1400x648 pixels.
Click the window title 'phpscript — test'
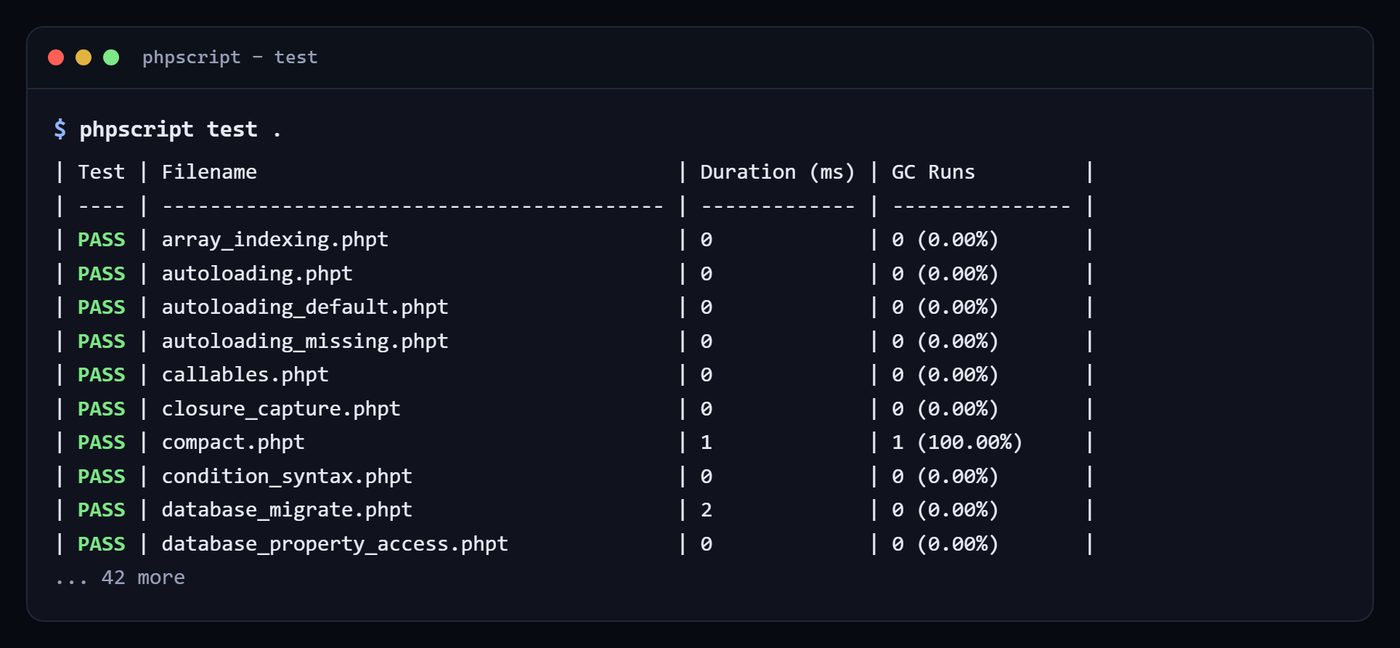230,57
